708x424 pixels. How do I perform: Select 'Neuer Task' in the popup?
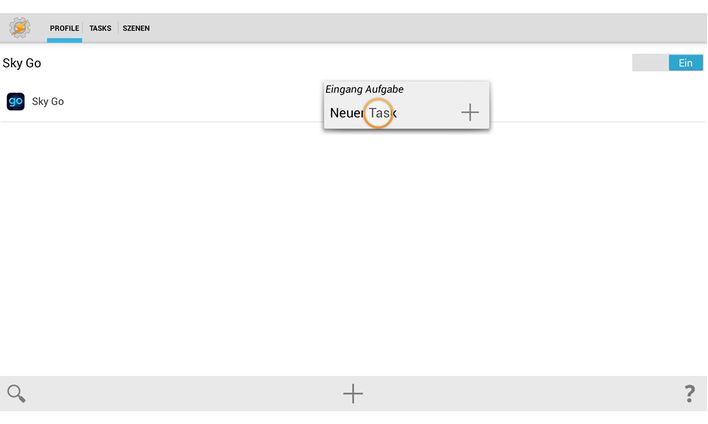(x=363, y=113)
